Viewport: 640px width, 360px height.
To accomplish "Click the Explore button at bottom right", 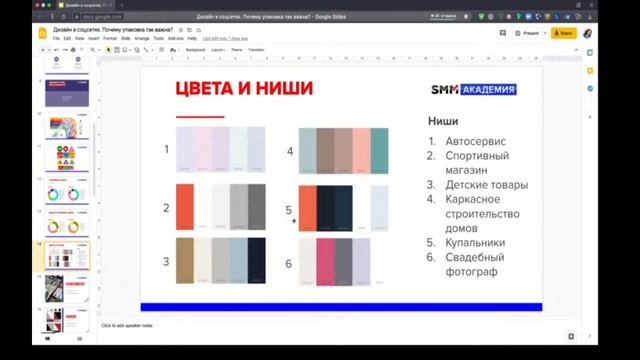I will pos(571,336).
